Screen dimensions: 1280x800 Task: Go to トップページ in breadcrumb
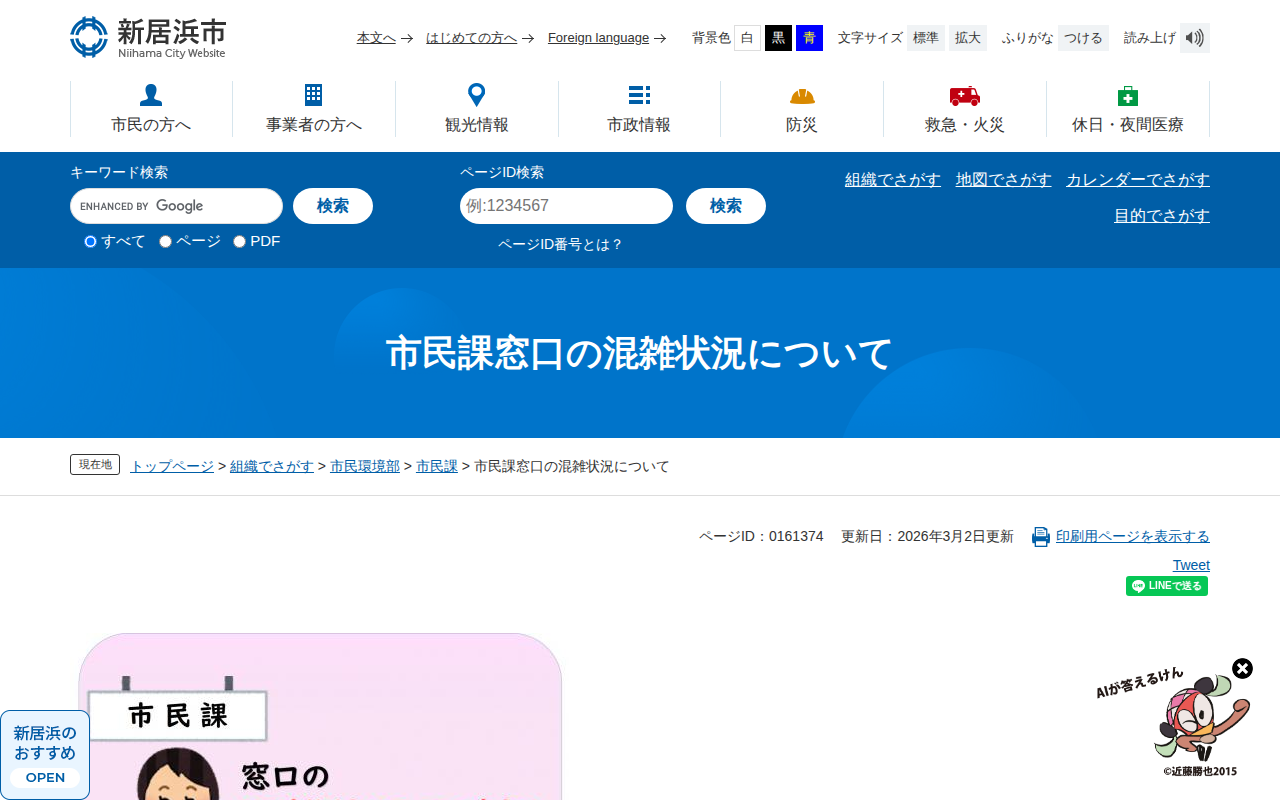coord(172,466)
